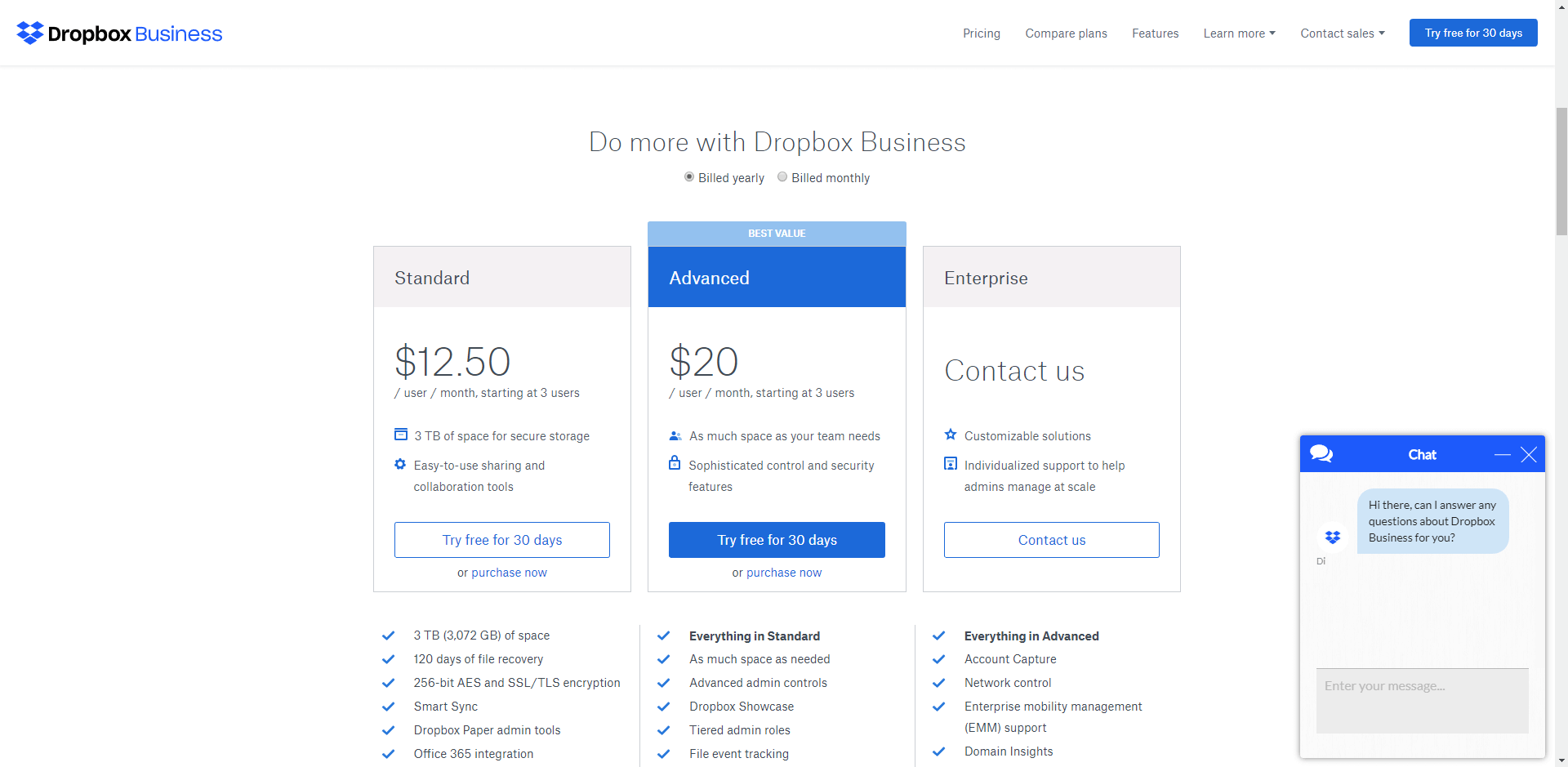Click the team icon beside As much space

pos(675,436)
